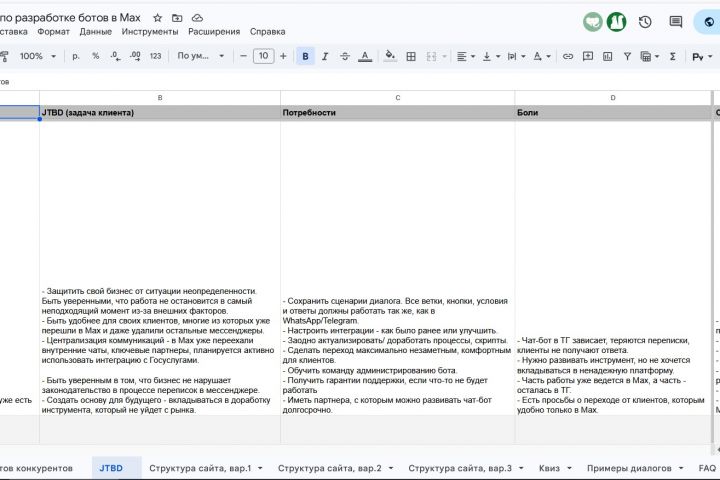Screen dimensions: 720x480
Task: Open filter views dropdown
Action: (x=650, y=56)
